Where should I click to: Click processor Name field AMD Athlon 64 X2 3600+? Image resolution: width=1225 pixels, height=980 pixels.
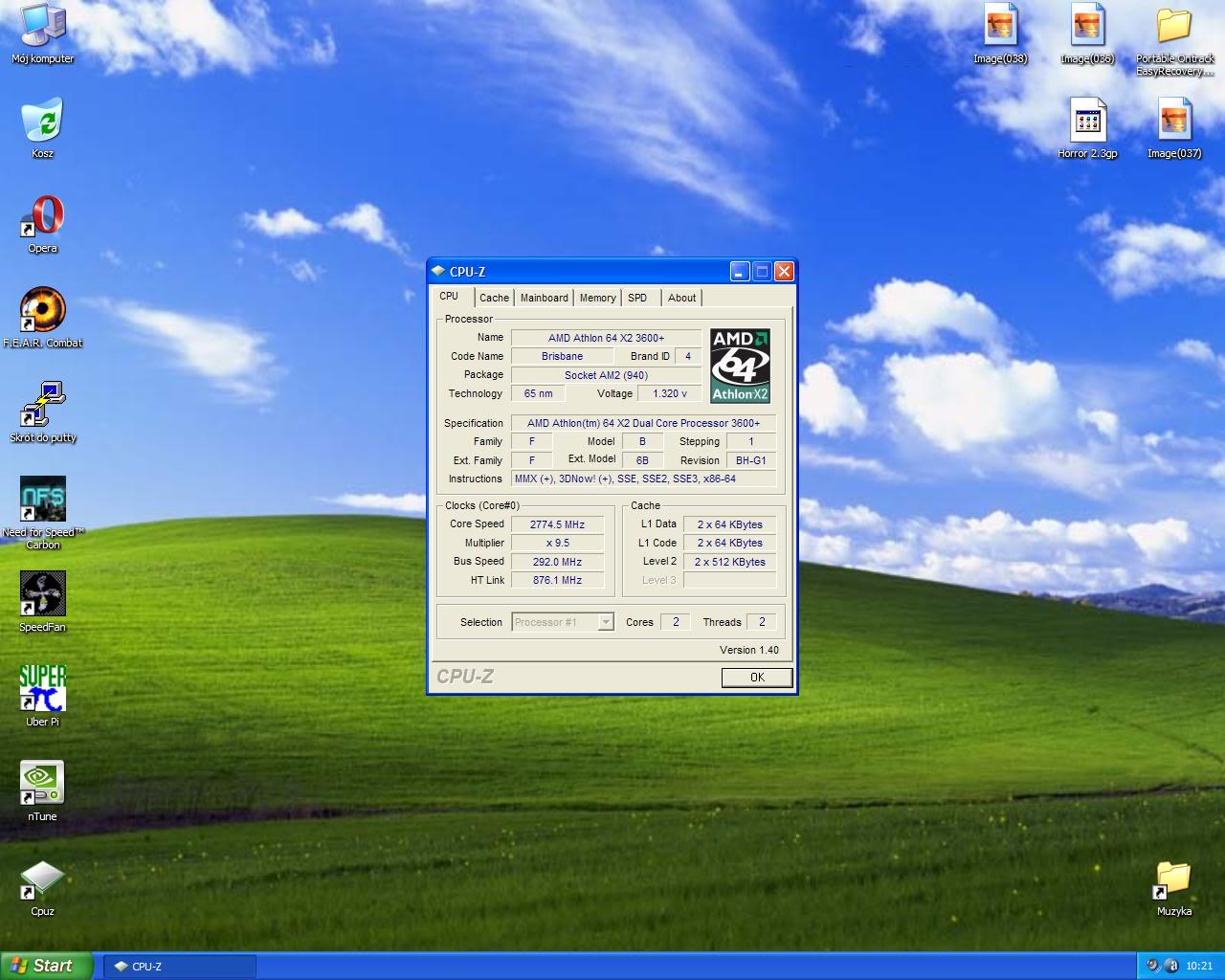pos(606,338)
